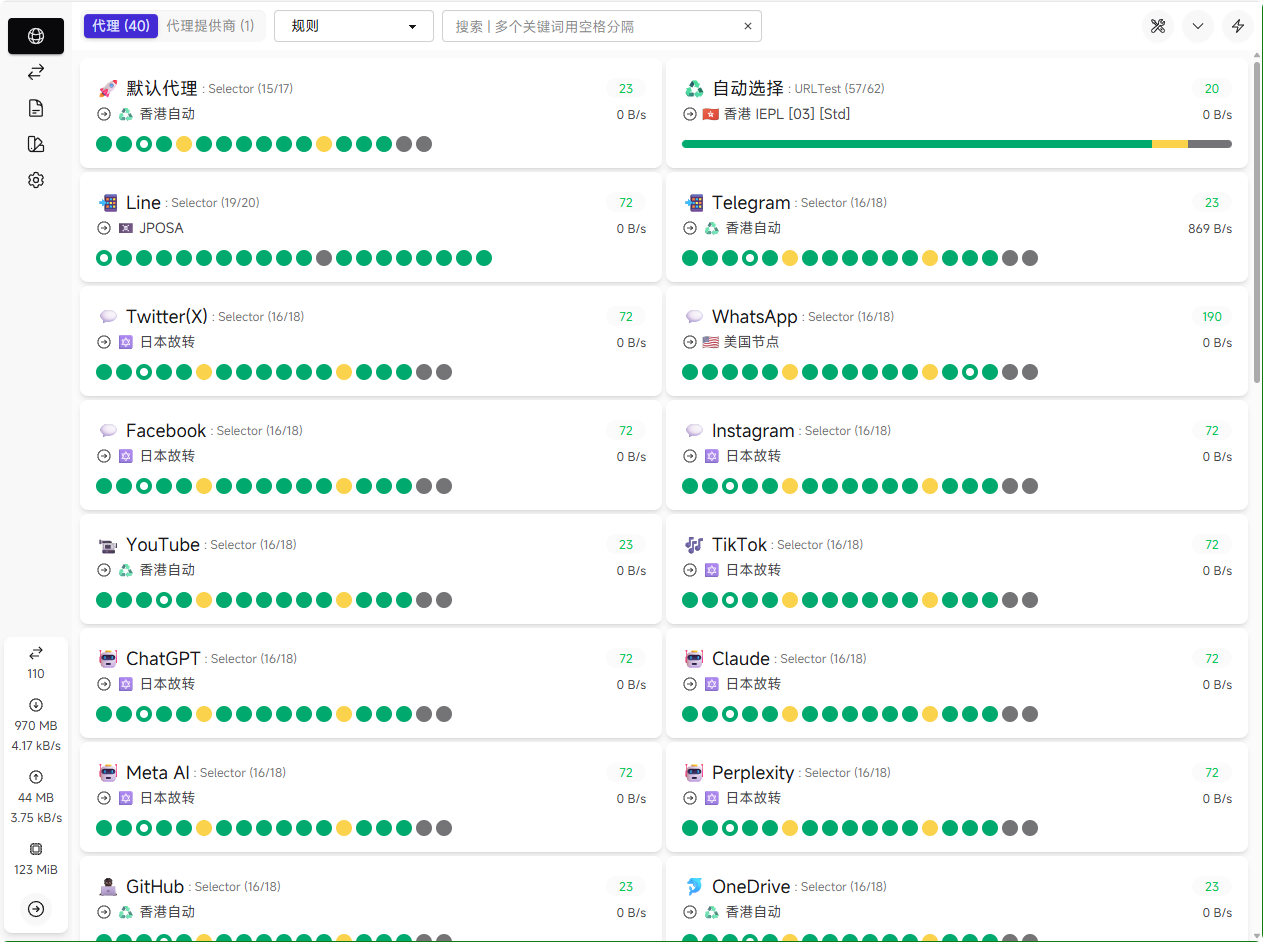The width and height of the screenshot is (1263, 942).
Task: Click the Telegram group icon
Action: pos(694,202)
